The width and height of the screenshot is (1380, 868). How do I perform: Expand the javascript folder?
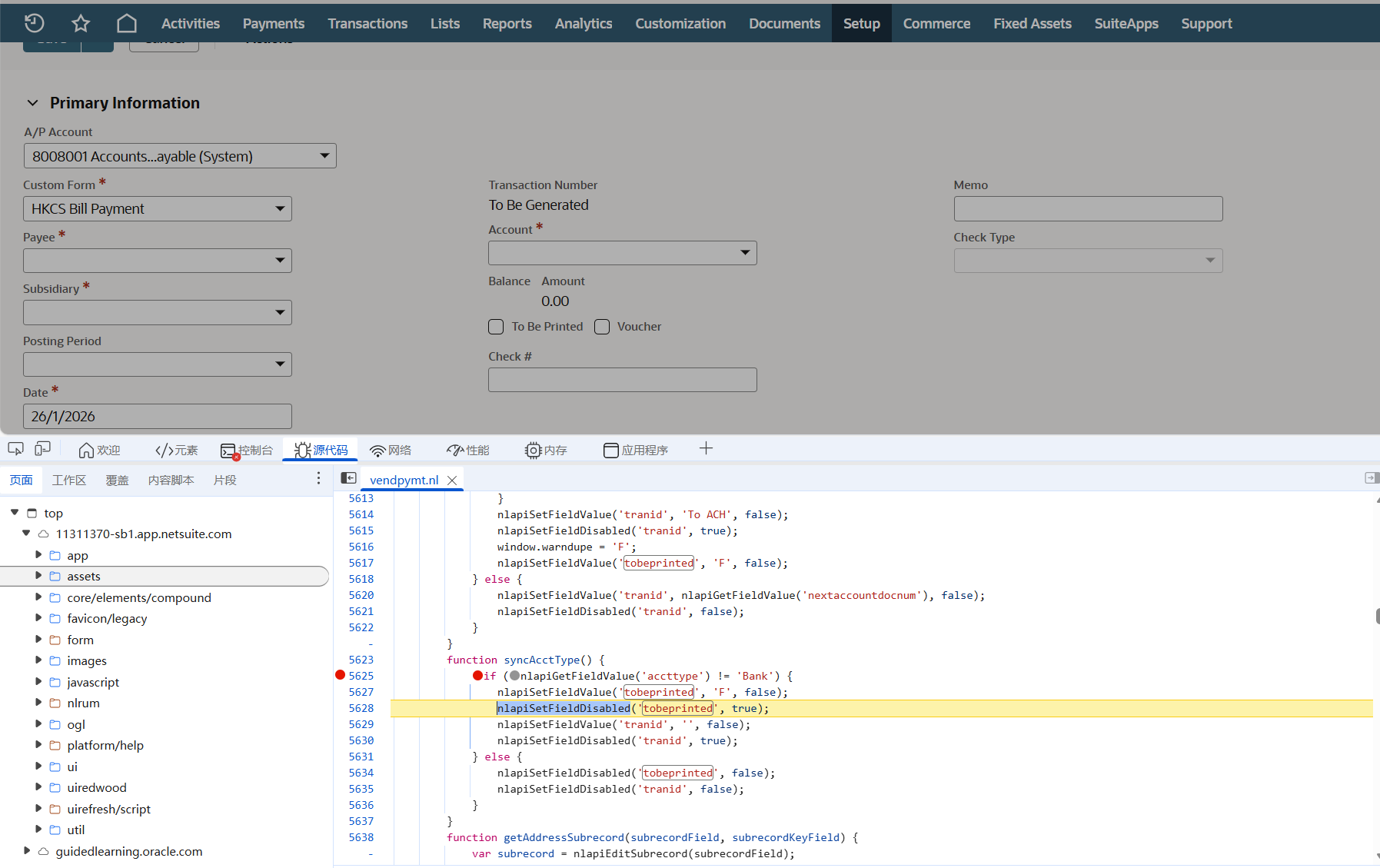tap(38, 681)
